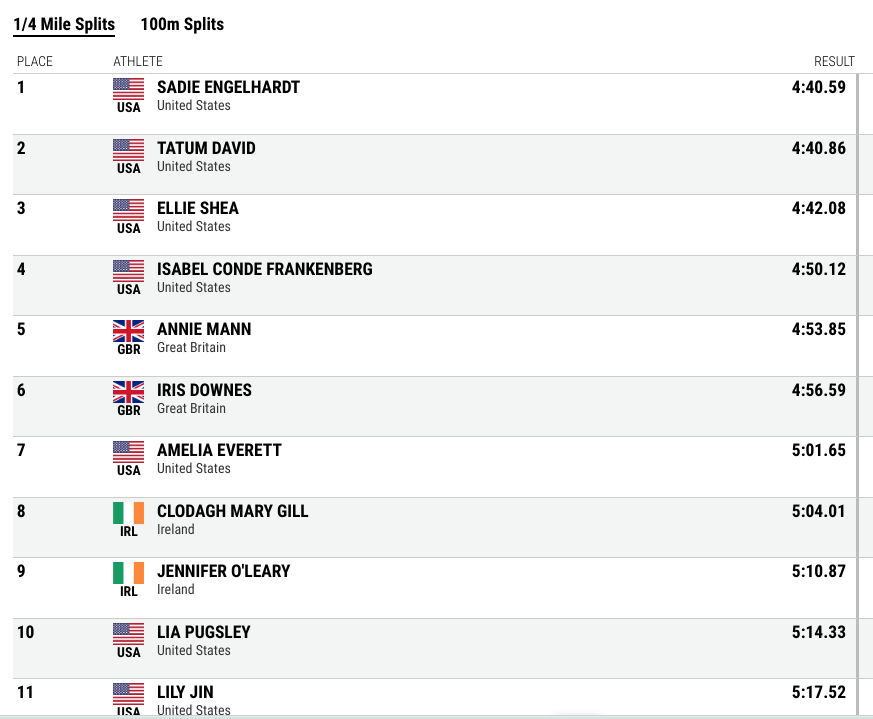873x719 pixels.
Task: Switch to the 100m Splits tab
Action: click(182, 25)
